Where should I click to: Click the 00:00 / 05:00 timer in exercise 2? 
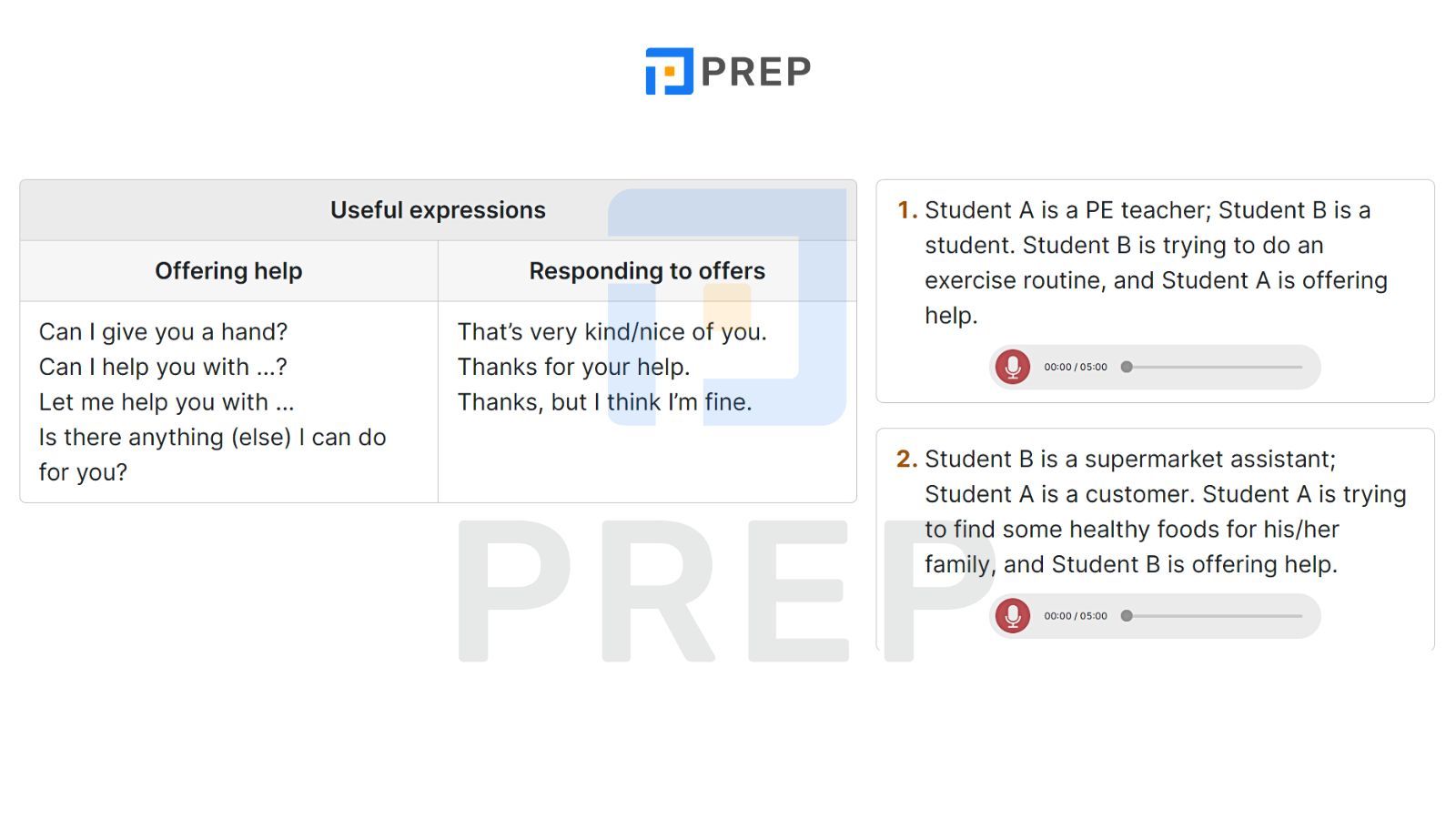click(x=1076, y=616)
